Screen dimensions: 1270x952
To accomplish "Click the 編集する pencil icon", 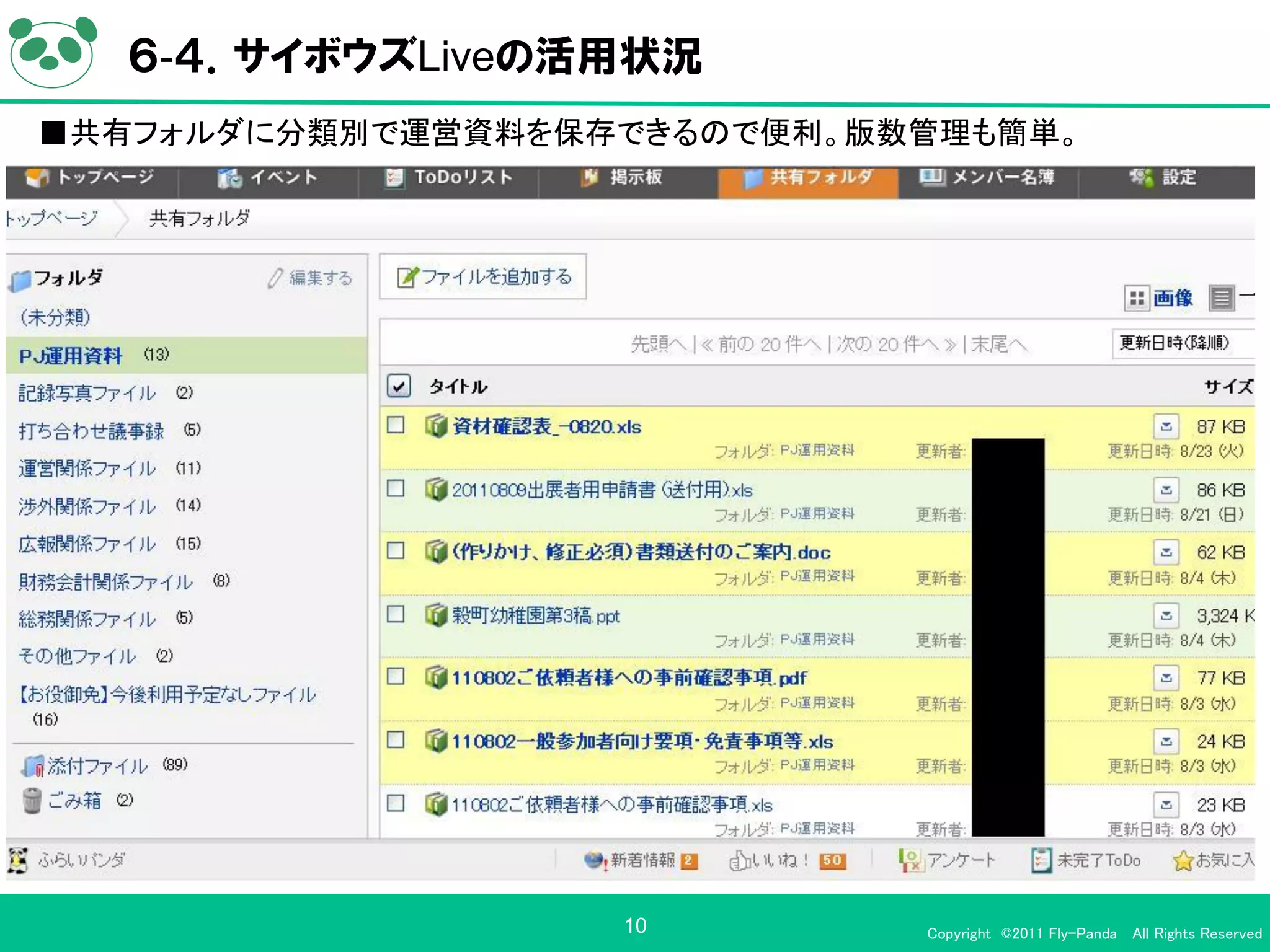I will click(x=275, y=278).
